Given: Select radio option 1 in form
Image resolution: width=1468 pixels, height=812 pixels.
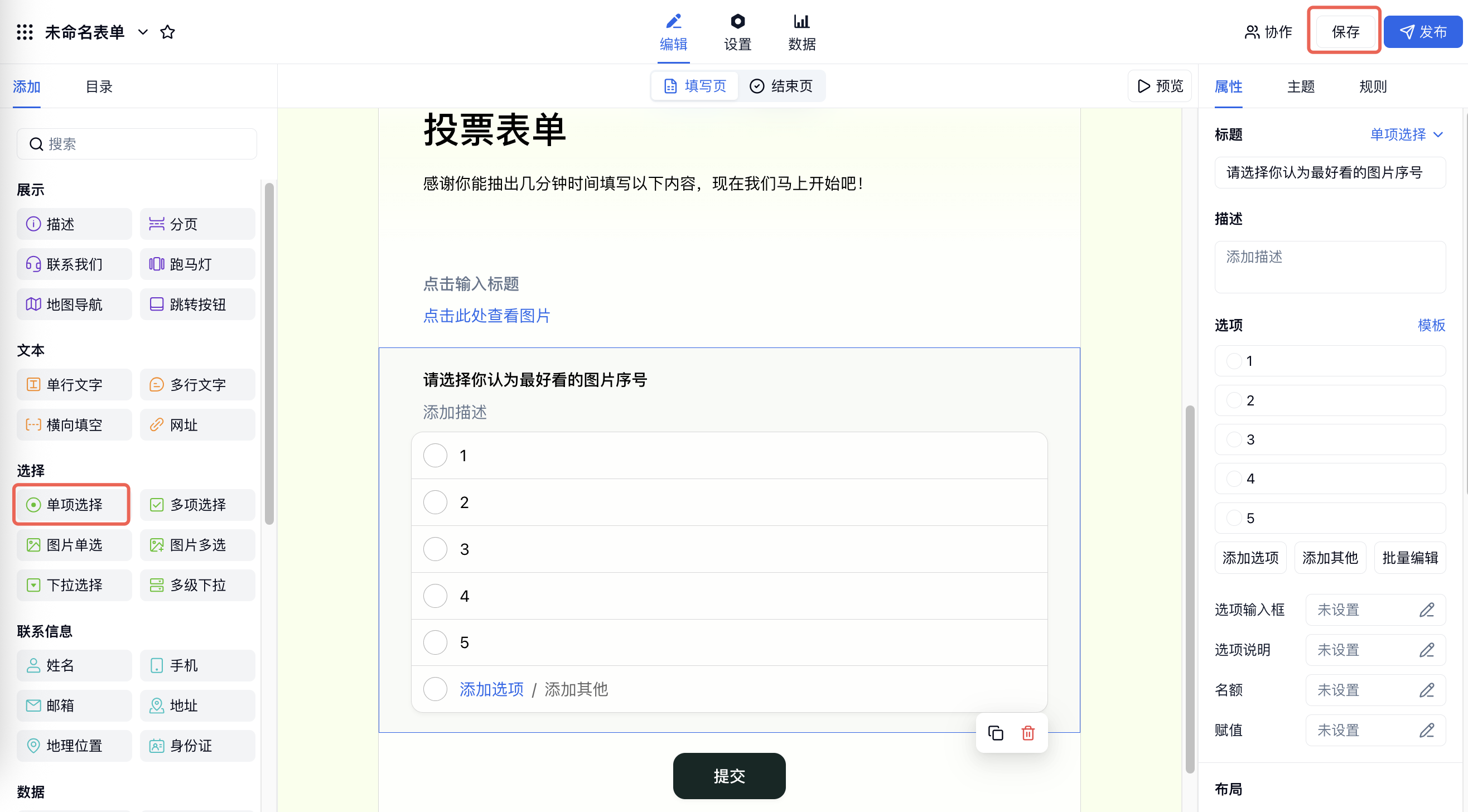Looking at the screenshot, I should [x=435, y=455].
